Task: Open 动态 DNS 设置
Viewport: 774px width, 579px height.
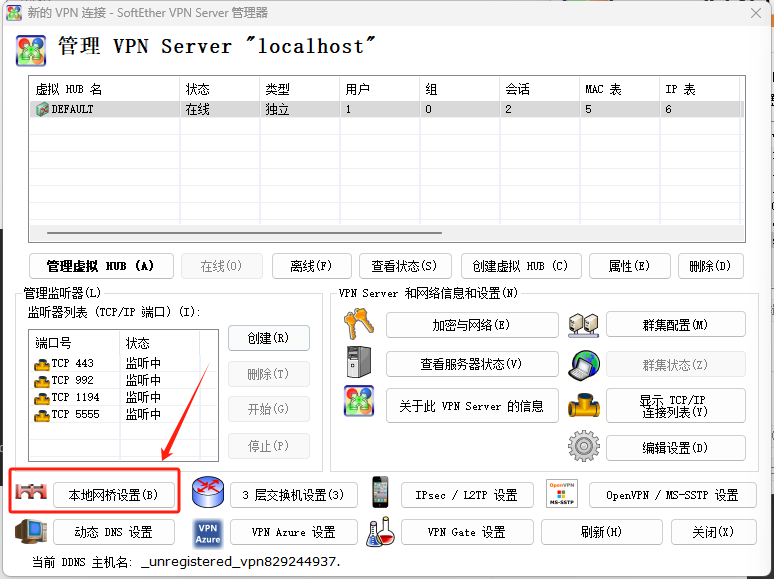Action: coord(114,532)
